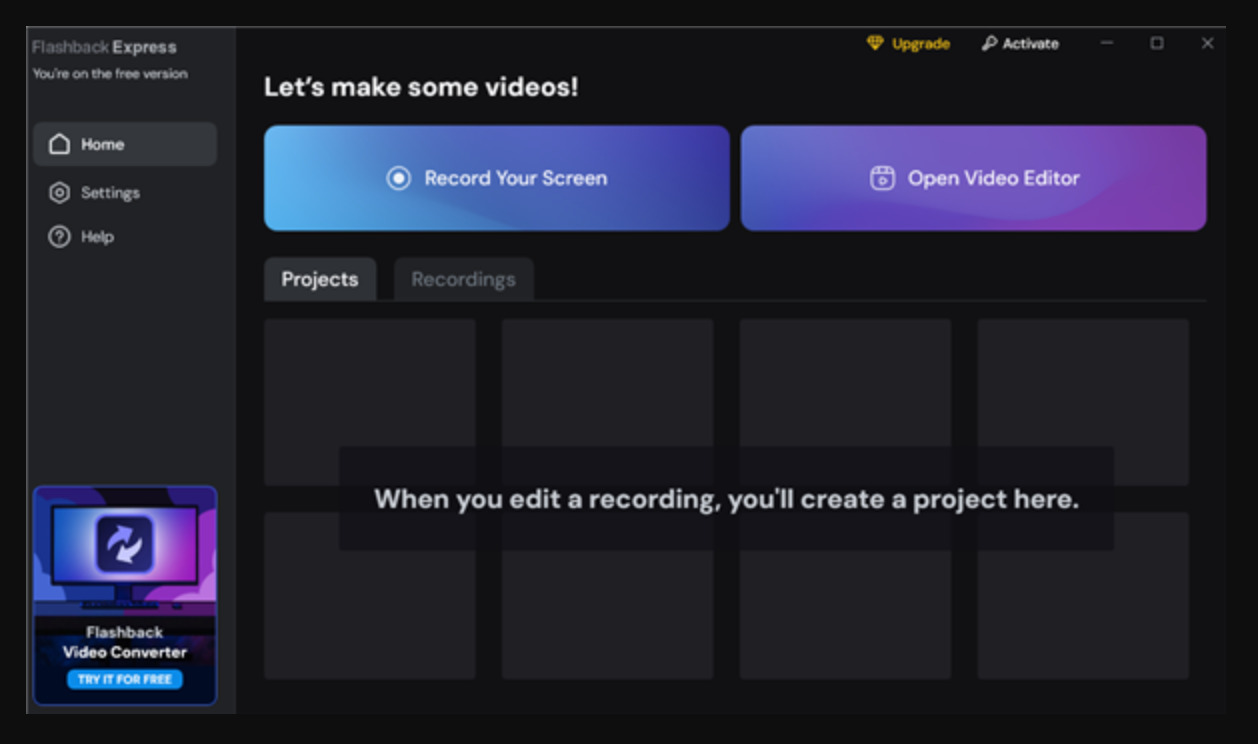Open the Home page label
The height and width of the screenshot is (744, 1258).
(103, 144)
